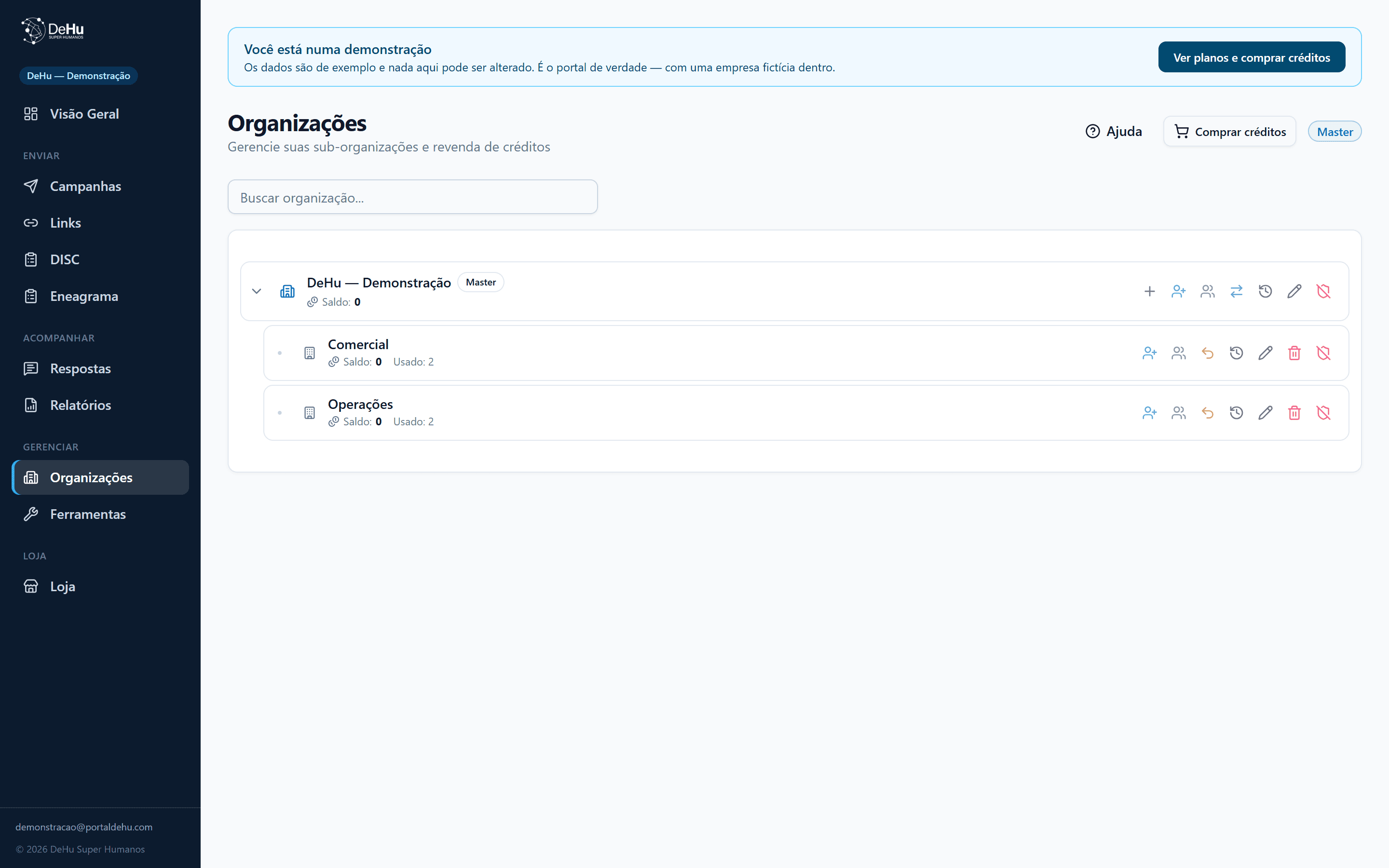The width and height of the screenshot is (1389, 868).
Task: Click orange undo arrow in Operações row
Action: pos(1207,413)
